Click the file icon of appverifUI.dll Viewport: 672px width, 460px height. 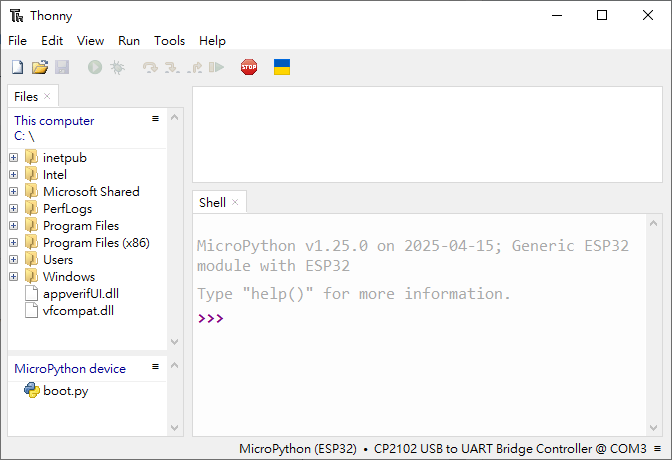point(32,293)
